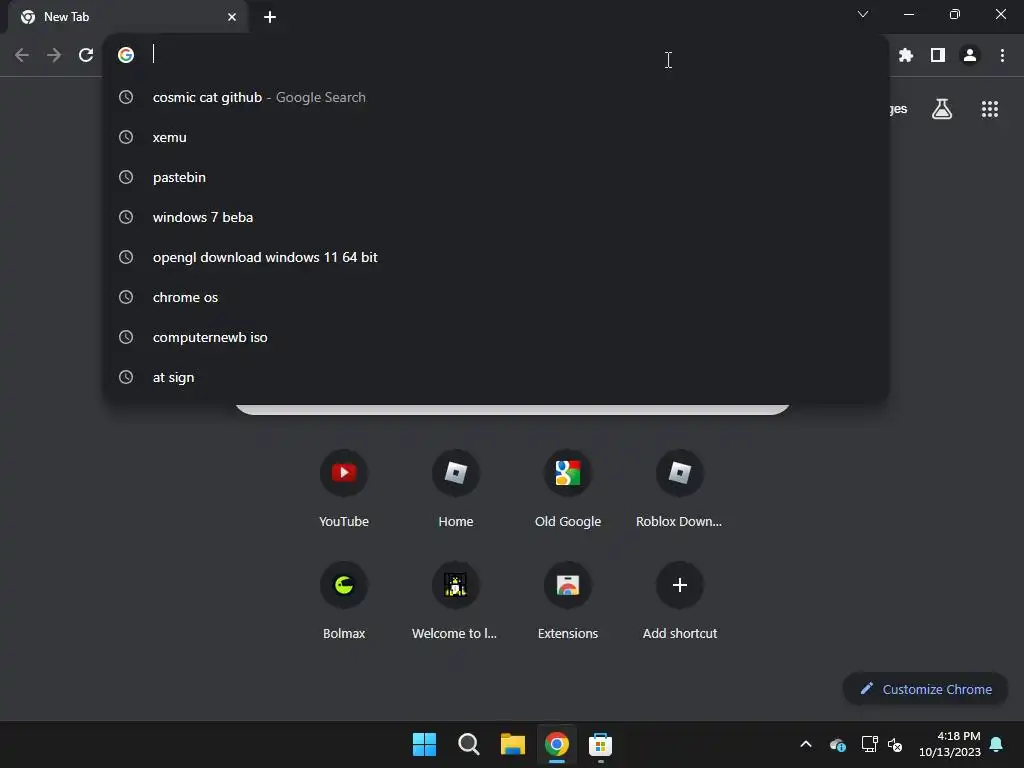Select opengl download windows 11 64 bit suggestion
Image resolution: width=1024 pixels, height=768 pixels.
[496, 257]
